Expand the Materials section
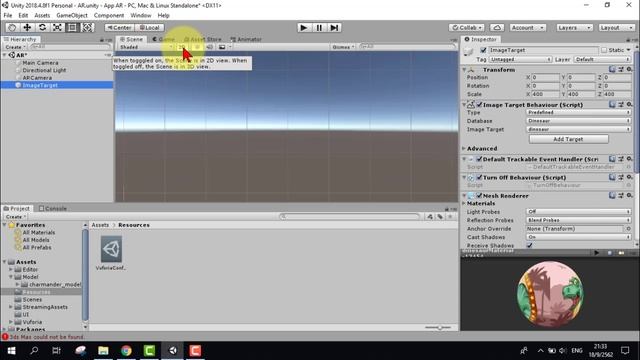Viewport: 640px width, 360px height. click(464, 203)
